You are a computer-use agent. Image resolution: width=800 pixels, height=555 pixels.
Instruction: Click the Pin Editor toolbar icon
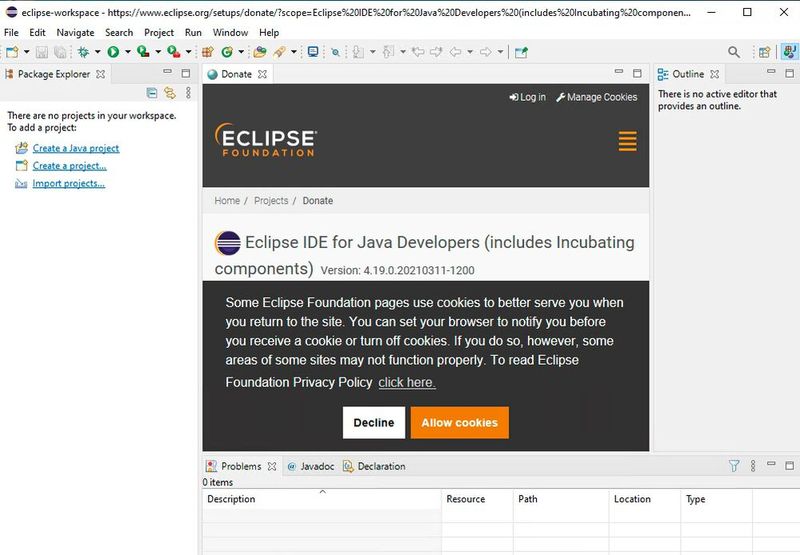(x=521, y=52)
